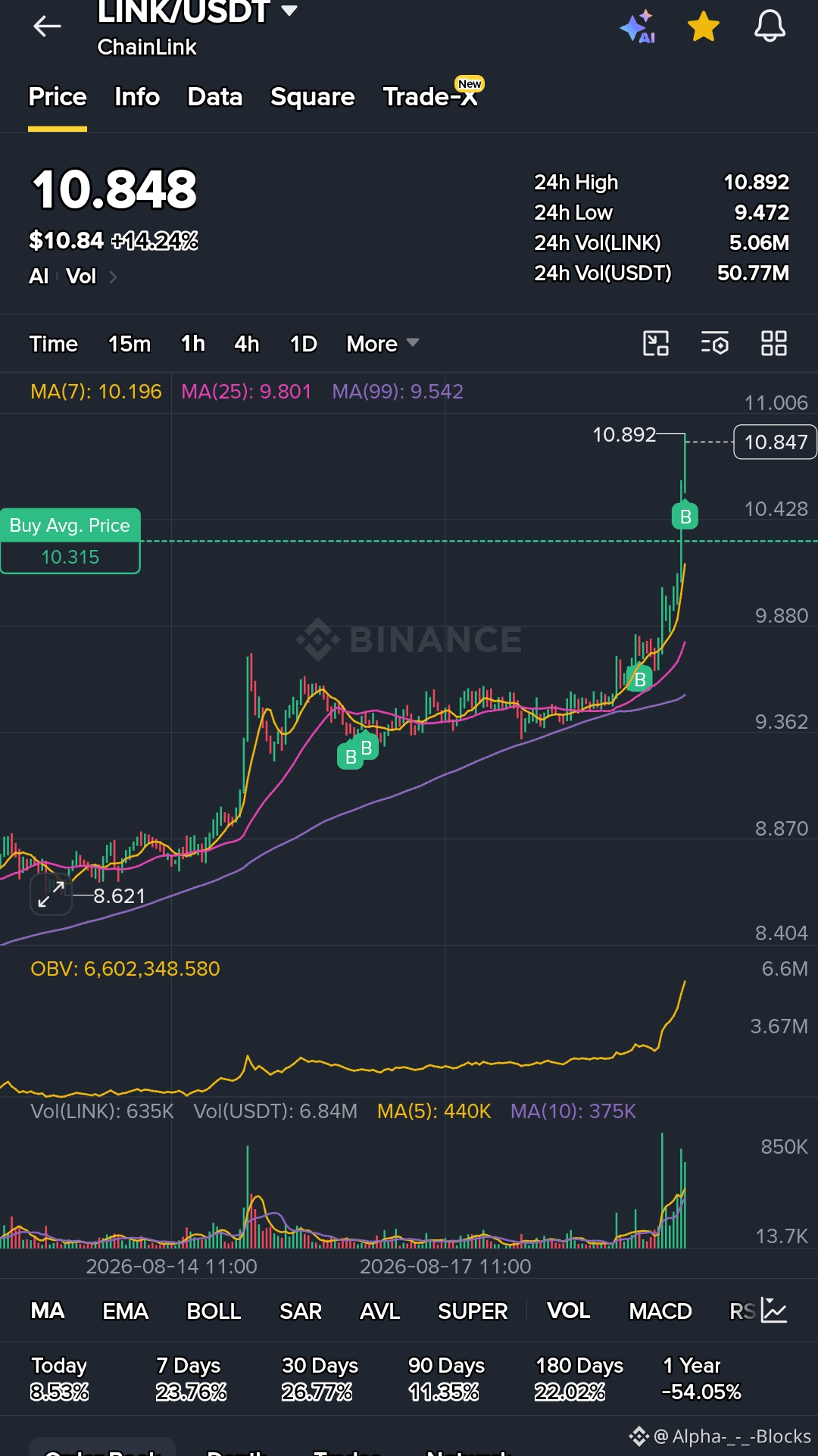
Task: Toggle the favorite star icon
Action: click(x=704, y=27)
